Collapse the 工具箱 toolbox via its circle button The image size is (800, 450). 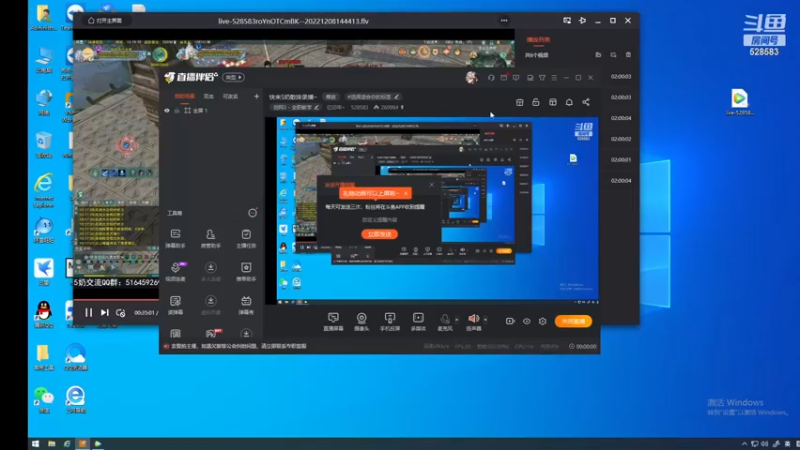[x=252, y=213]
